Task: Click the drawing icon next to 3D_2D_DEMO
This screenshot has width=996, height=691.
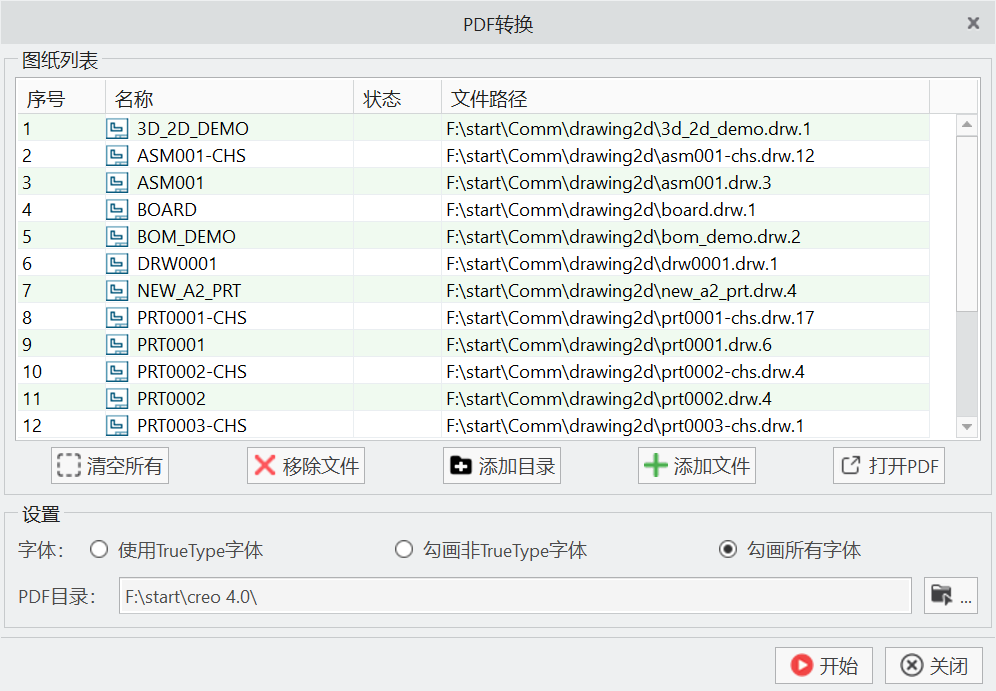Action: (117, 129)
